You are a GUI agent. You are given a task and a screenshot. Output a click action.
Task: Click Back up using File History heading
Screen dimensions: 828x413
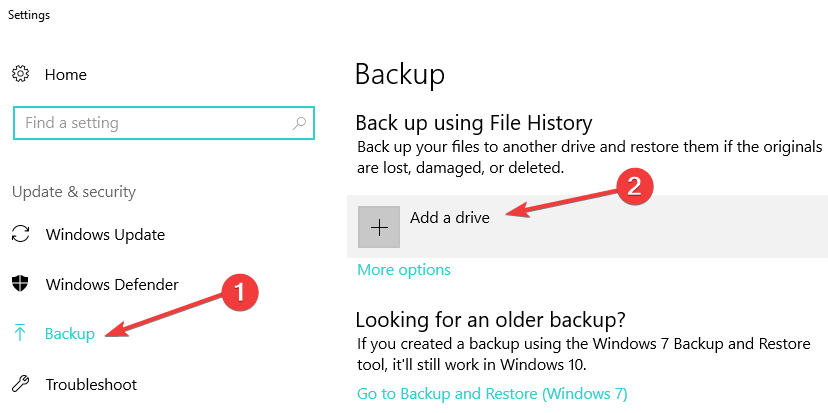pyautogui.click(x=474, y=123)
